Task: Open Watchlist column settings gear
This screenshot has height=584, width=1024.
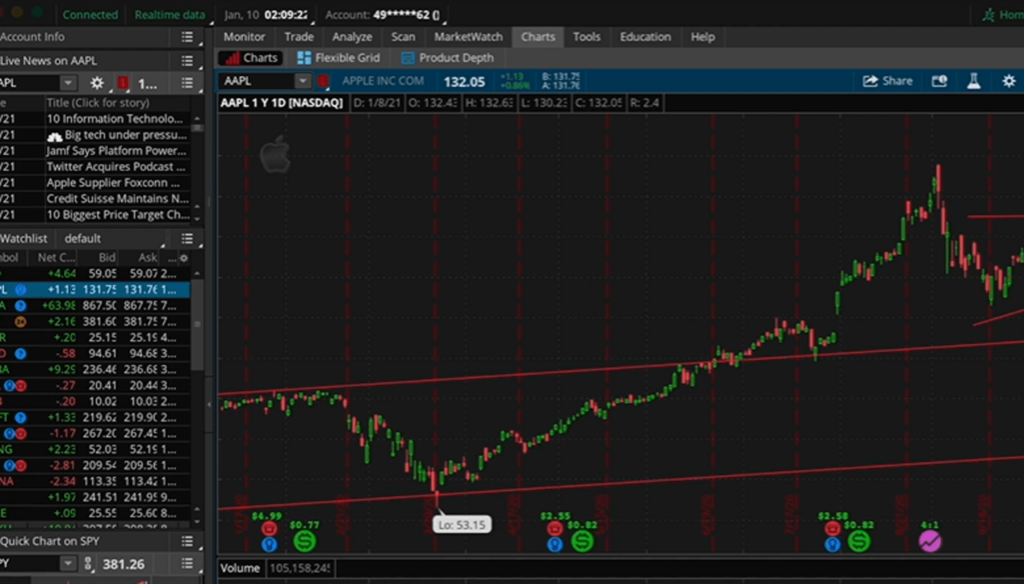Action: coord(183,258)
